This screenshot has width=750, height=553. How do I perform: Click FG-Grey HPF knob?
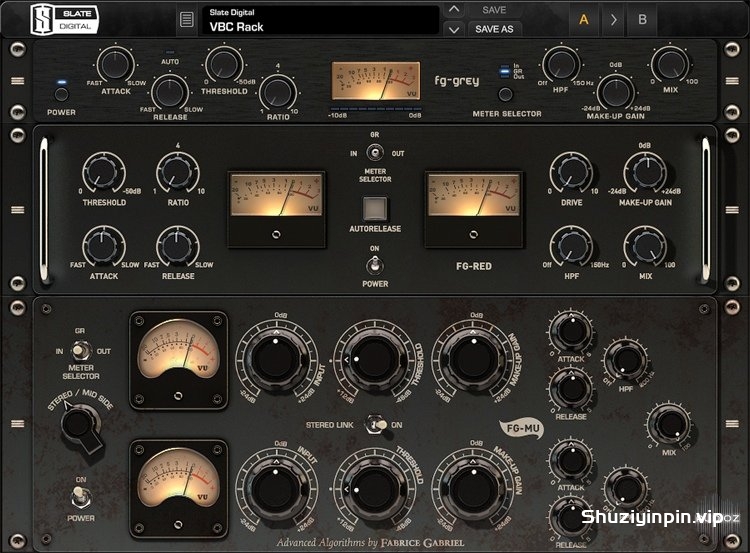click(561, 64)
